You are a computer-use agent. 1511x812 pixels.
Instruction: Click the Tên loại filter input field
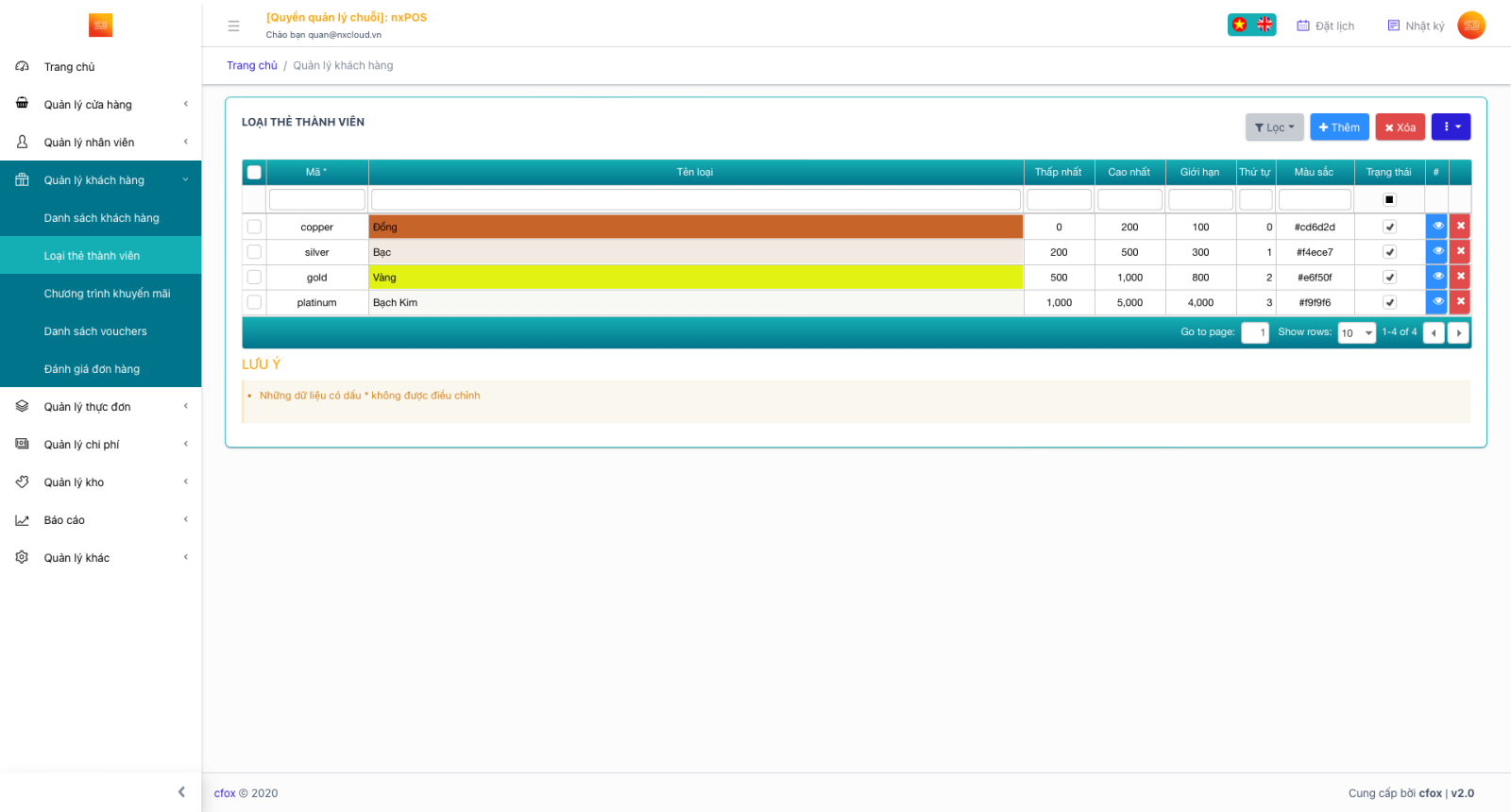tap(696, 200)
